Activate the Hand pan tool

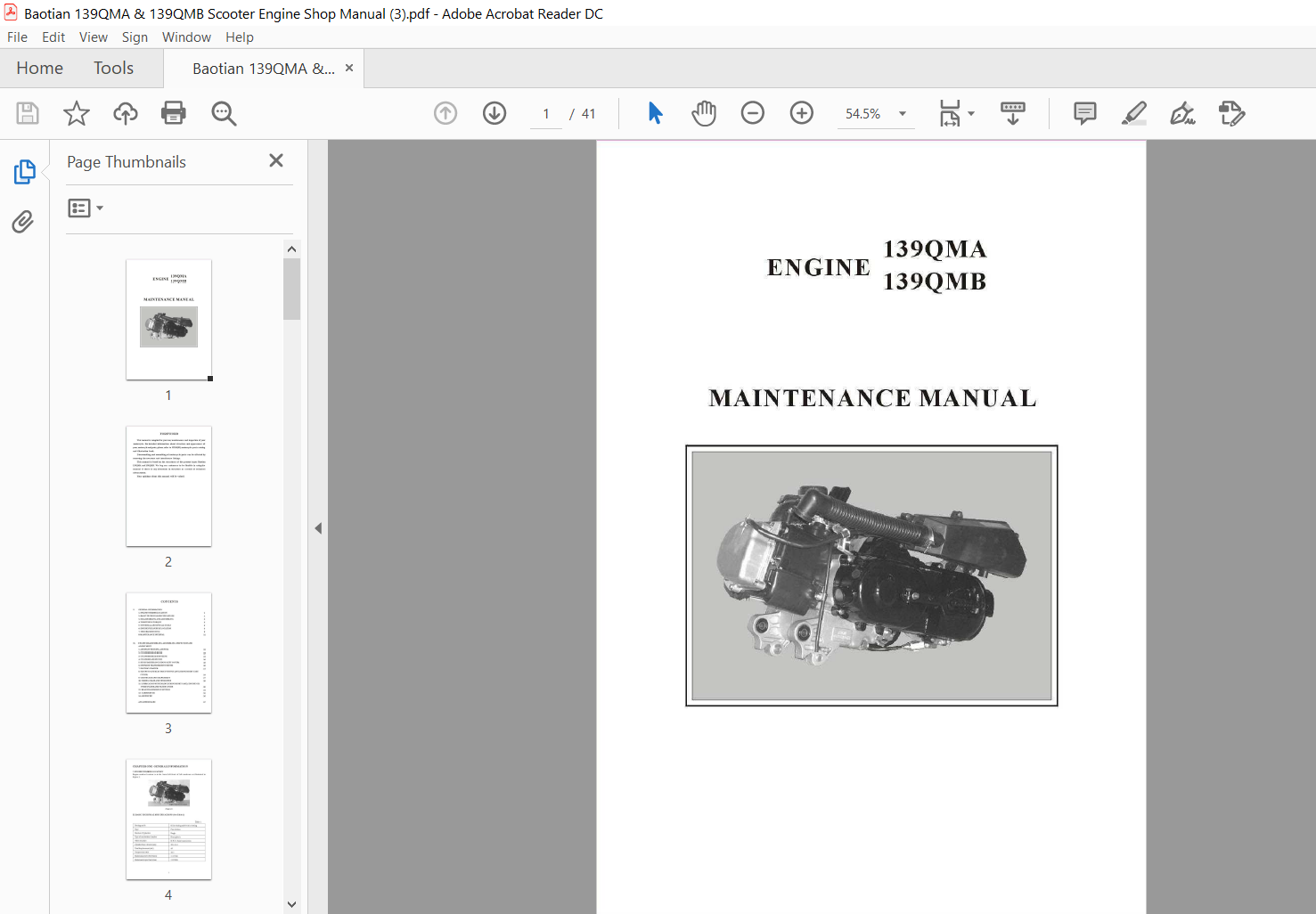pyautogui.click(x=704, y=113)
